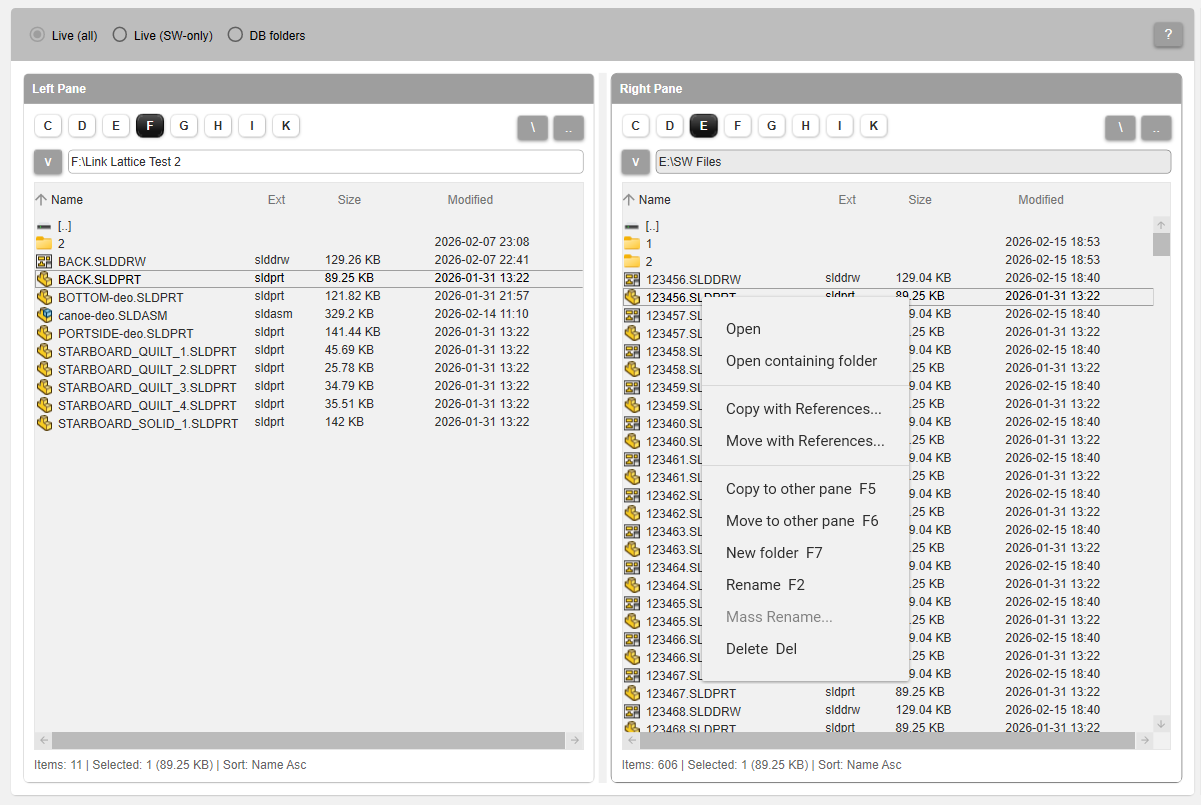Click right pane horizontal scrollbar thumb
This screenshot has height=805, width=1201.
point(888,740)
